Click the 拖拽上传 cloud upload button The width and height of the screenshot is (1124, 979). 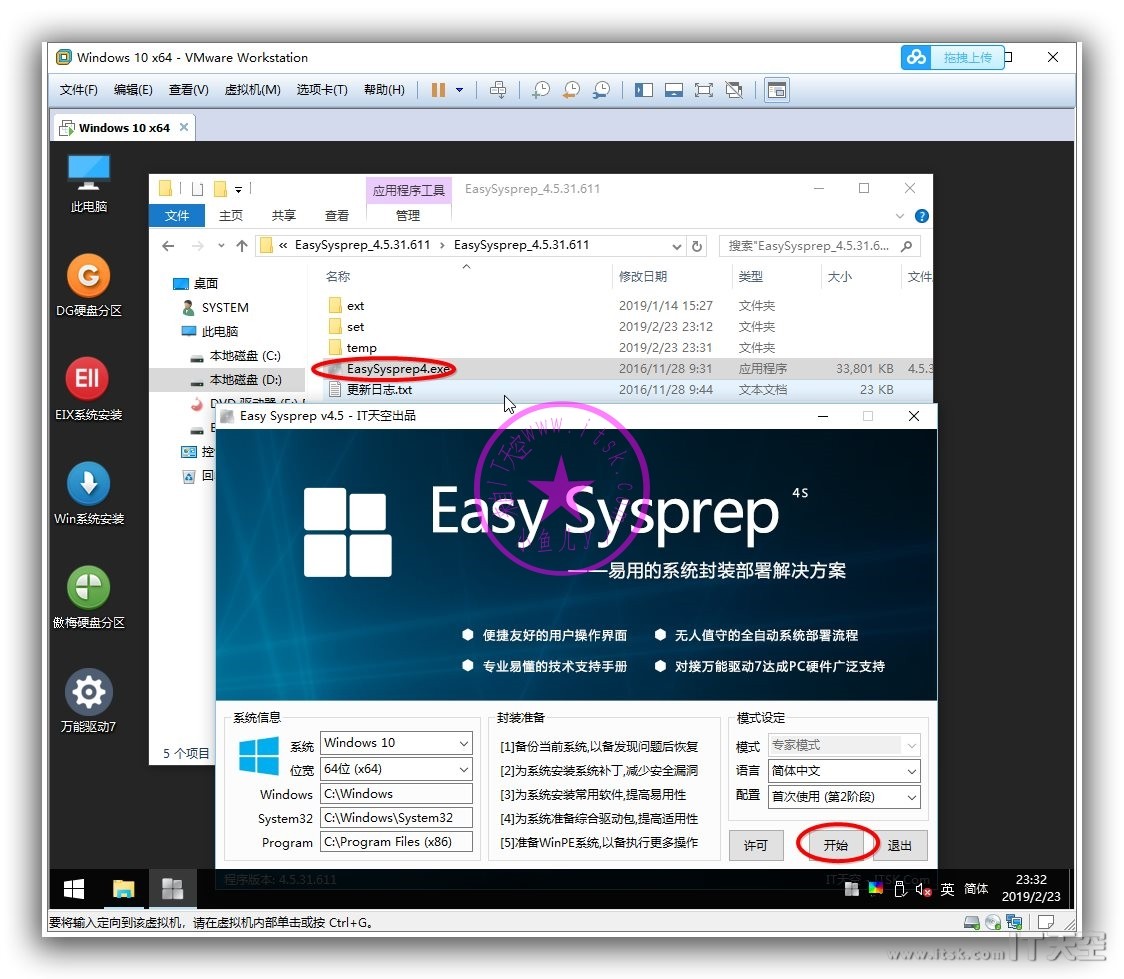953,57
